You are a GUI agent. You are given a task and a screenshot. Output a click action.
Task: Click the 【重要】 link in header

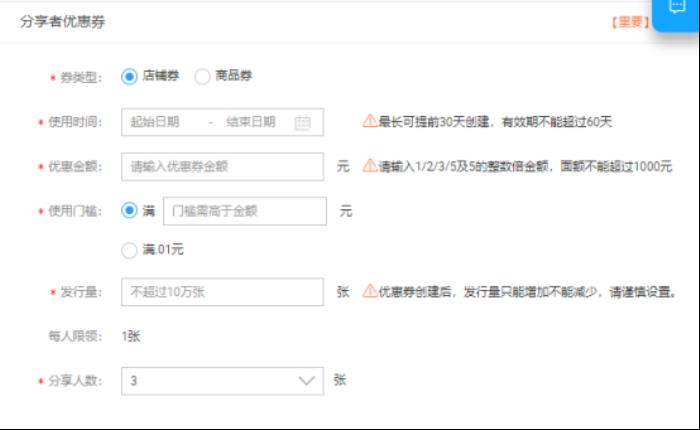[x=629, y=21]
